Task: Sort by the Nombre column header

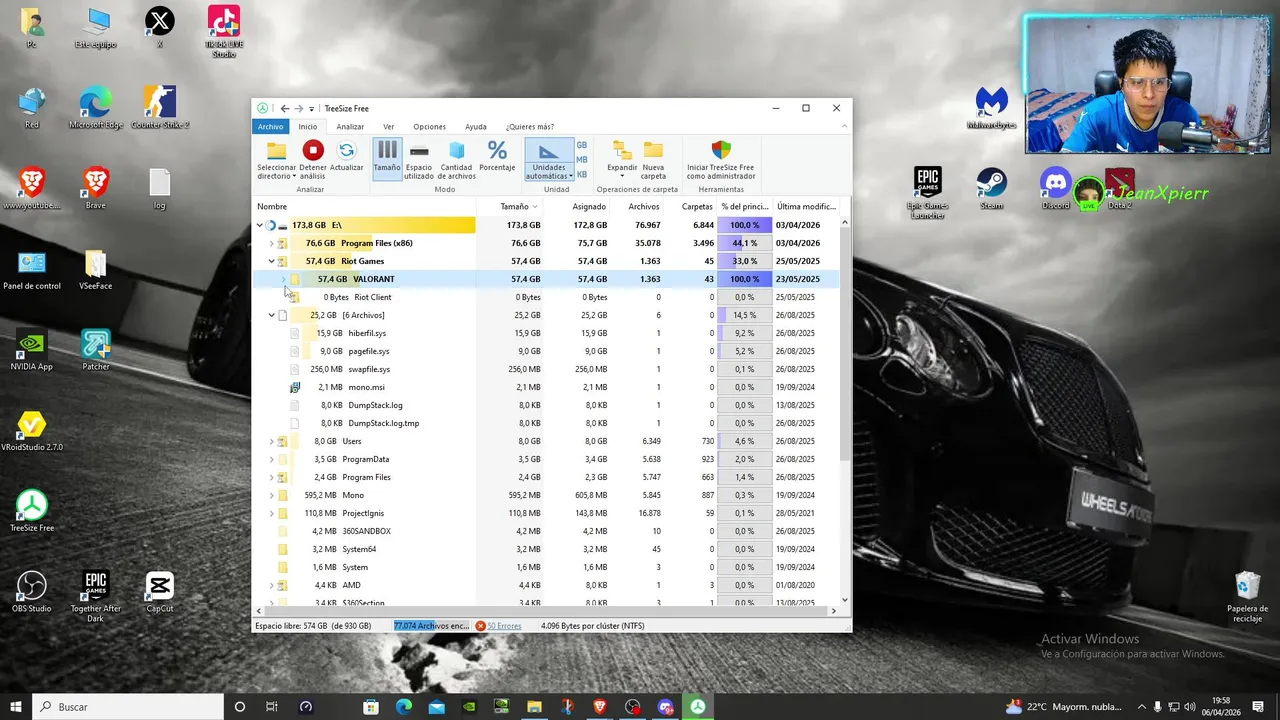Action: 365,206
